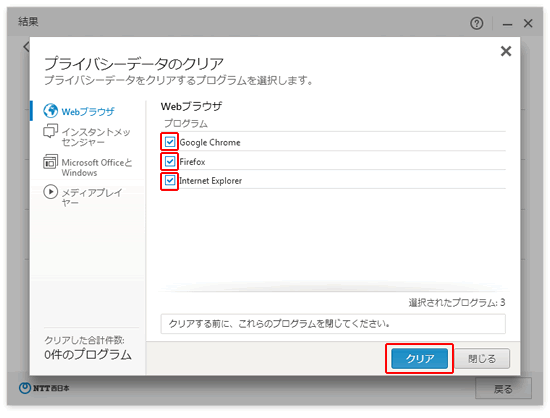550x418 pixels.
Task: Minimize the 結果 window
Action: pos(507,24)
